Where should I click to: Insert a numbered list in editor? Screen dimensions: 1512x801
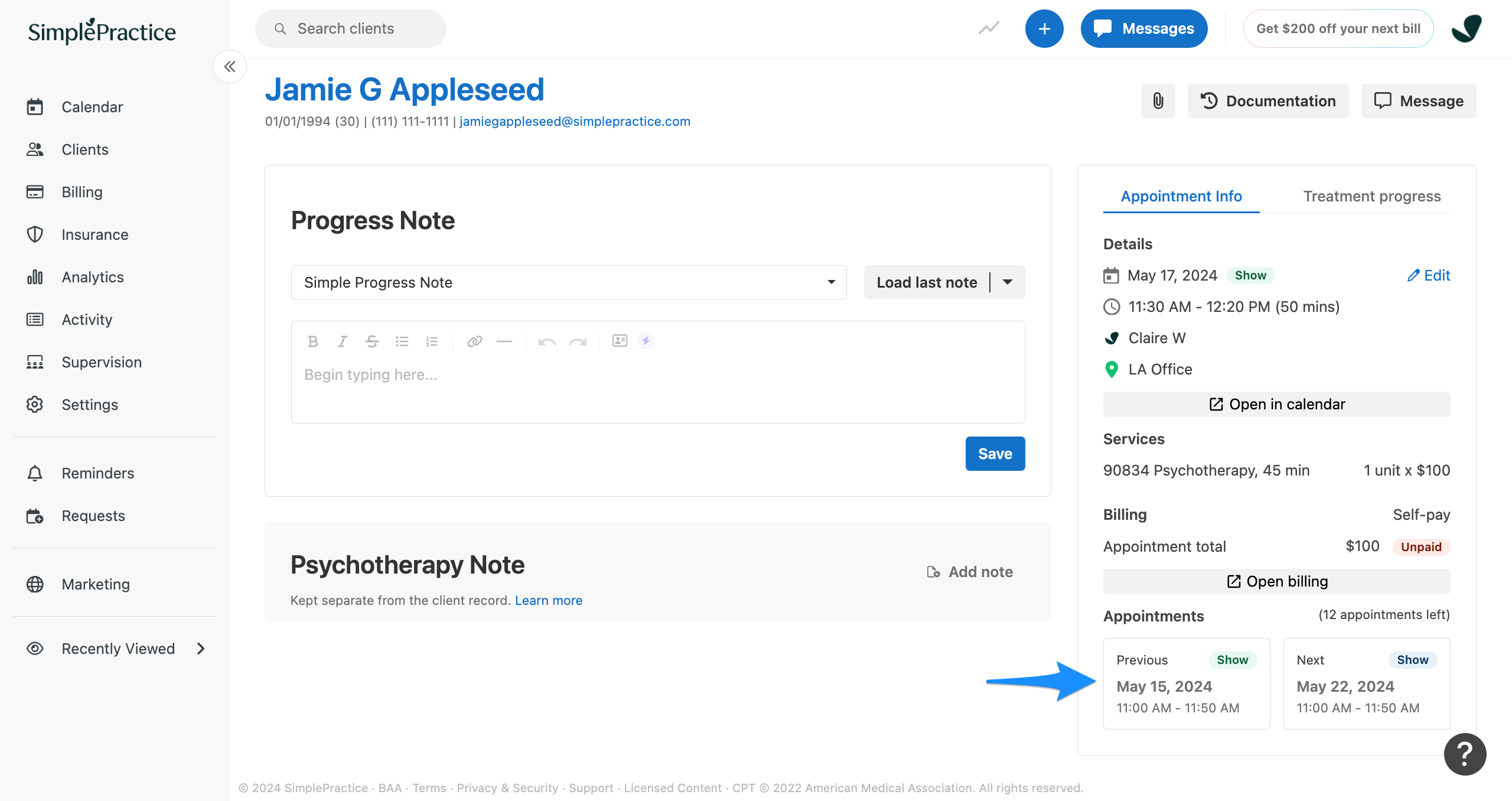[x=432, y=341]
